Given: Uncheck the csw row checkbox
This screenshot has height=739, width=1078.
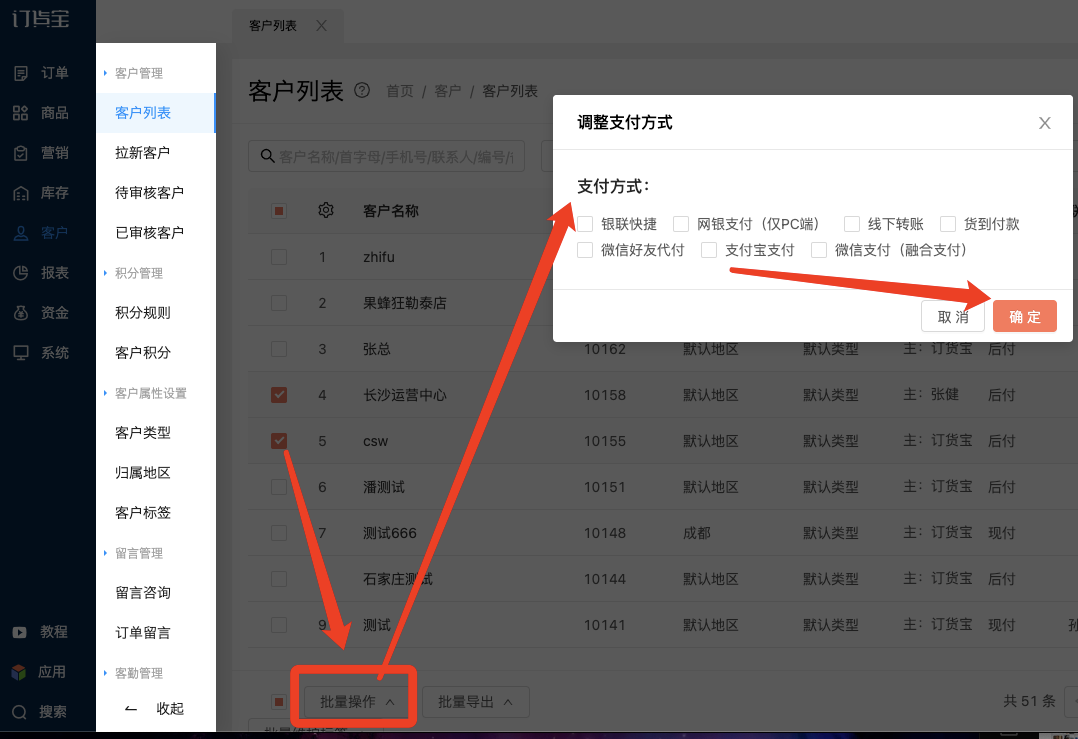Looking at the screenshot, I should (278, 441).
